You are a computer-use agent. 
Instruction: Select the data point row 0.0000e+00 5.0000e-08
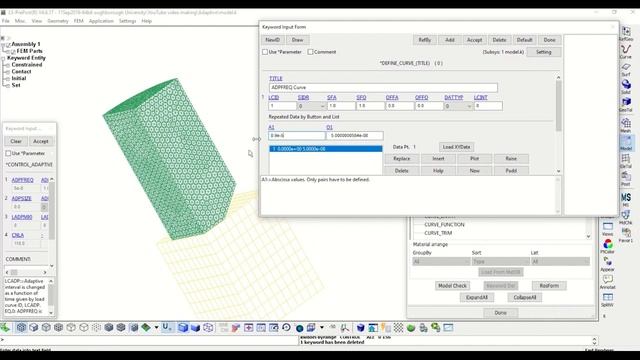coord(326,149)
